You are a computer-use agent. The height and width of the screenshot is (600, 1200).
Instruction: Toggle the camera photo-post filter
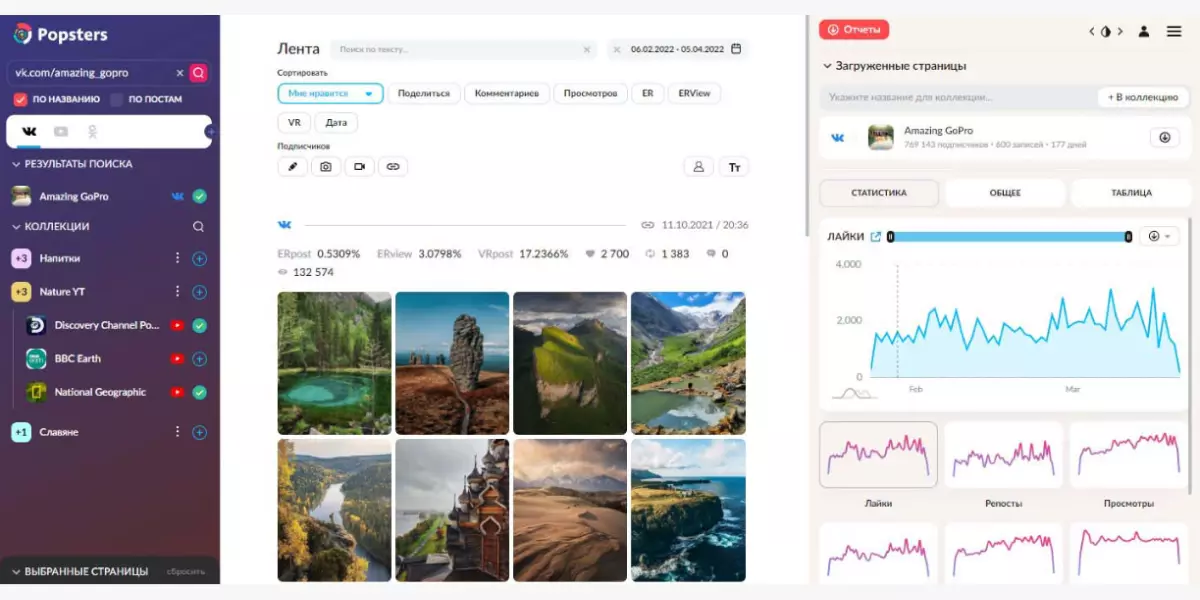point(326,167)
